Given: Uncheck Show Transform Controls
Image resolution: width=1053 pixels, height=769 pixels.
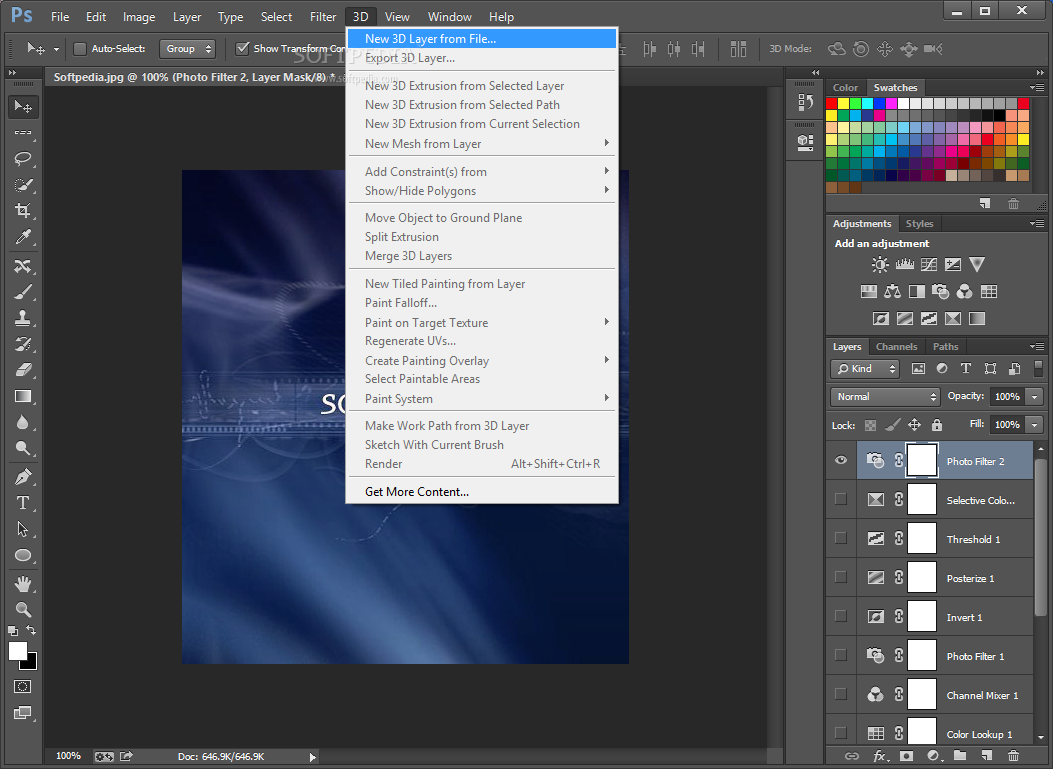Looking at the screenshot, I should [x=242, y=48].
